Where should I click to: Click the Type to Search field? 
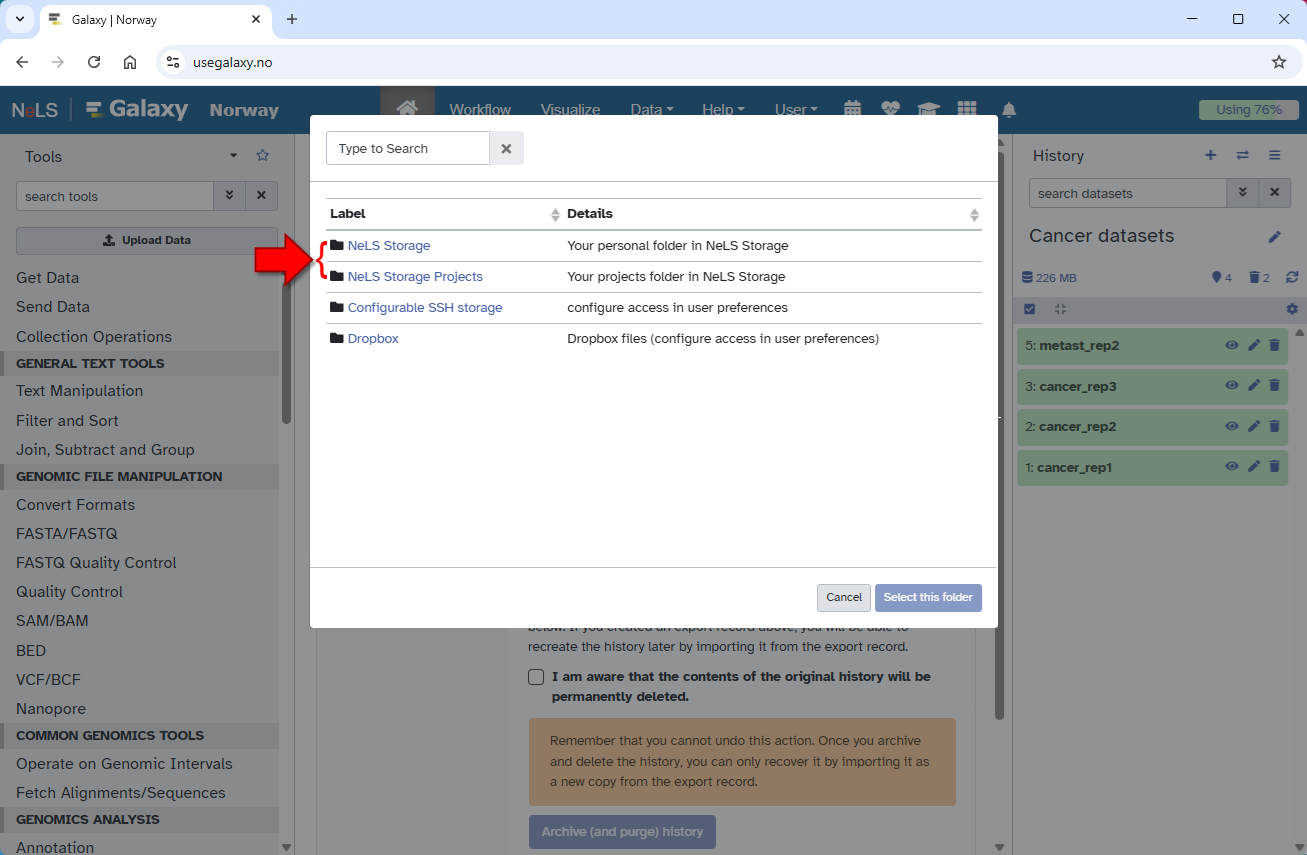tap(407, 149)
